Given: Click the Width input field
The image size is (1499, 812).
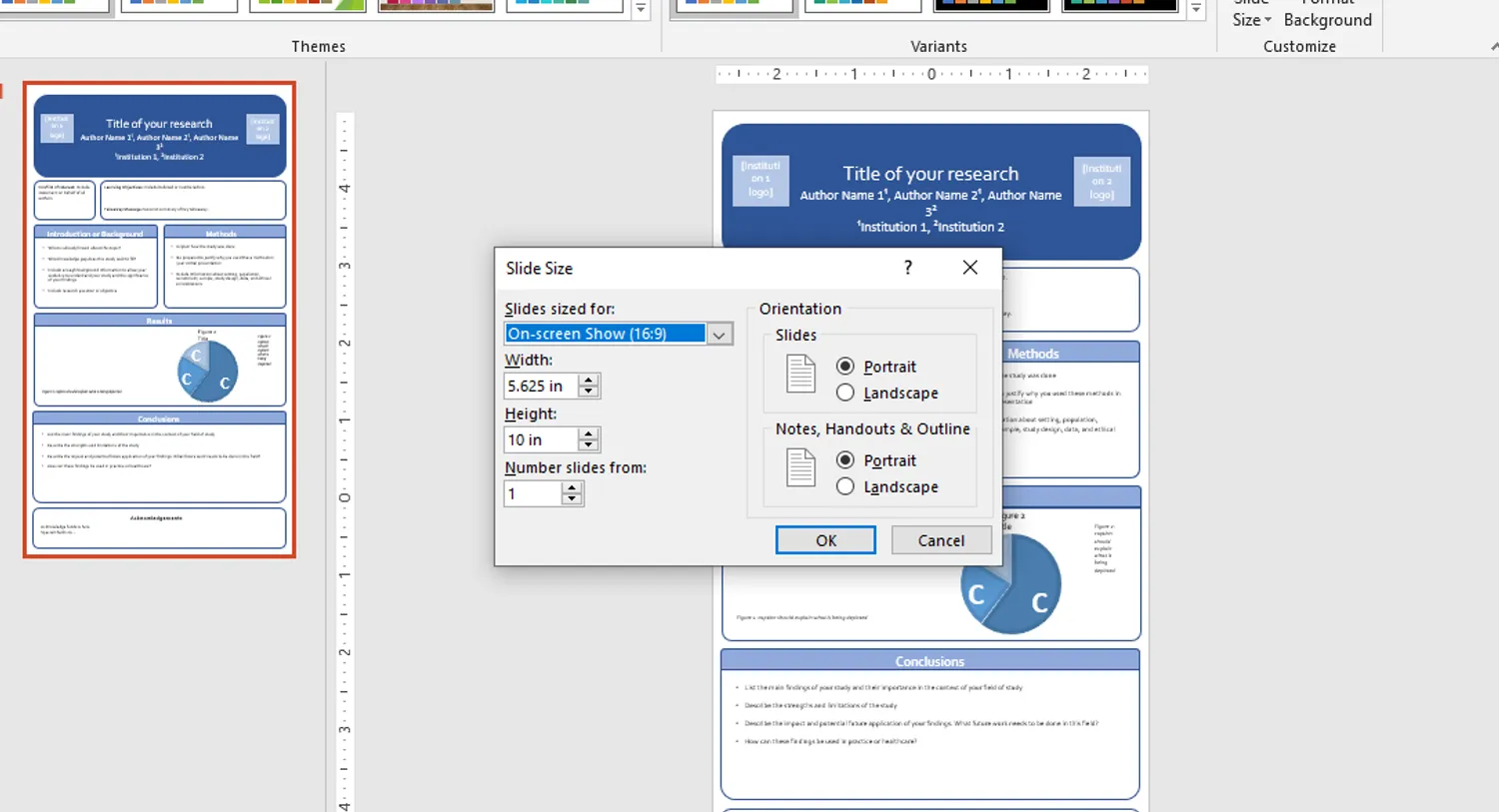Looking at the screenshot, I should click(x=541, y=387).
